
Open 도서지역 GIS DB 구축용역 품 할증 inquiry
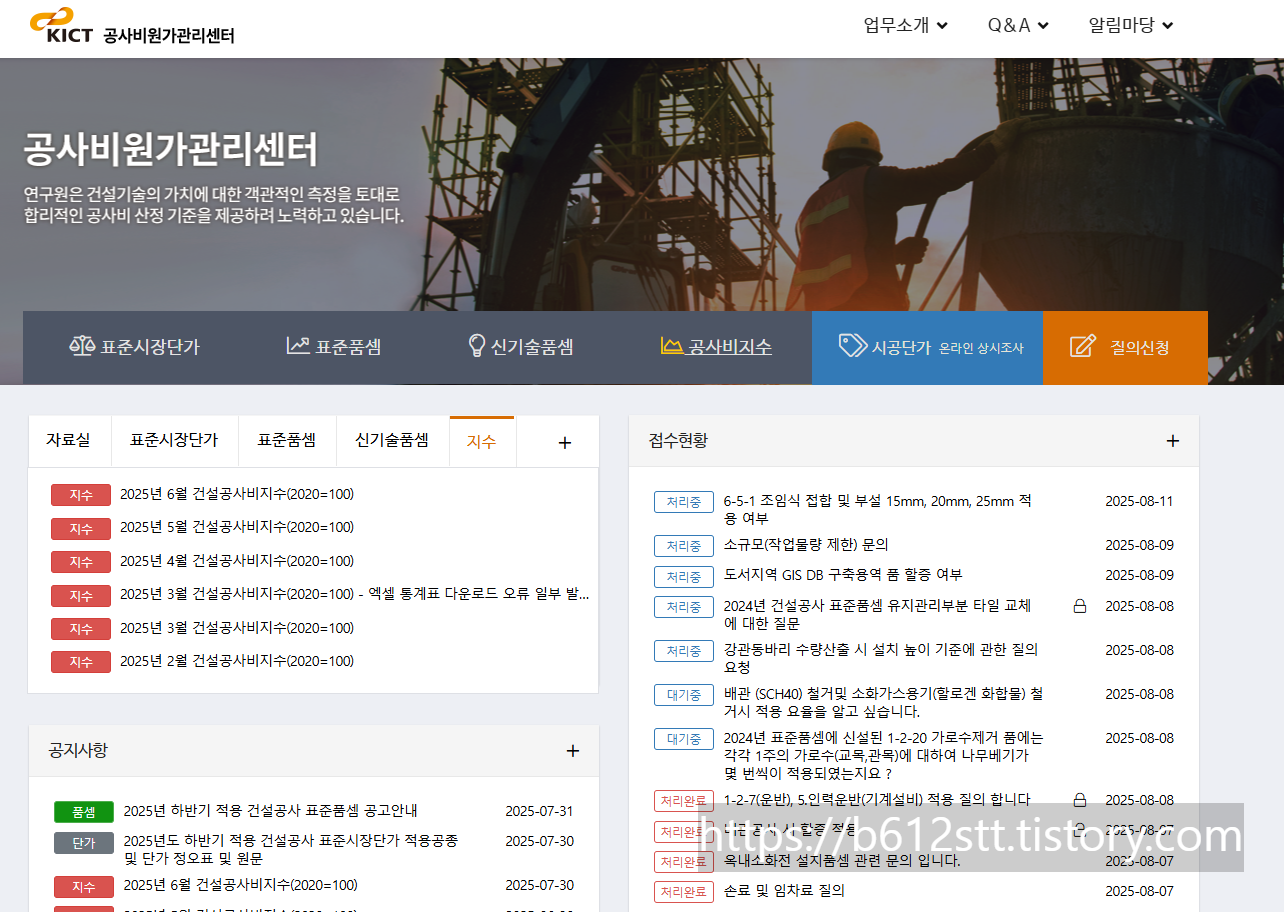(843, 575)
